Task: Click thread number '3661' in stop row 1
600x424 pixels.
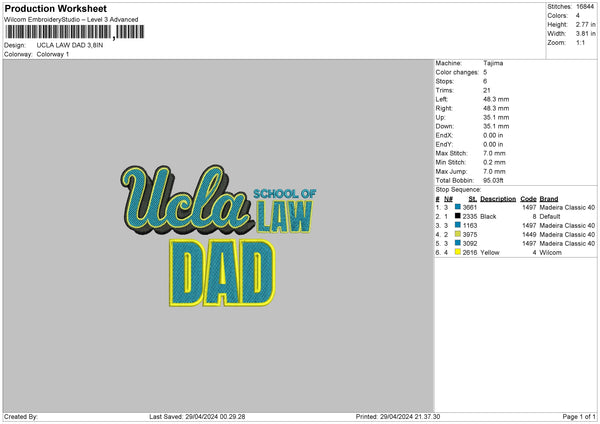Action: pyautogui.click(x=470, y=207)
